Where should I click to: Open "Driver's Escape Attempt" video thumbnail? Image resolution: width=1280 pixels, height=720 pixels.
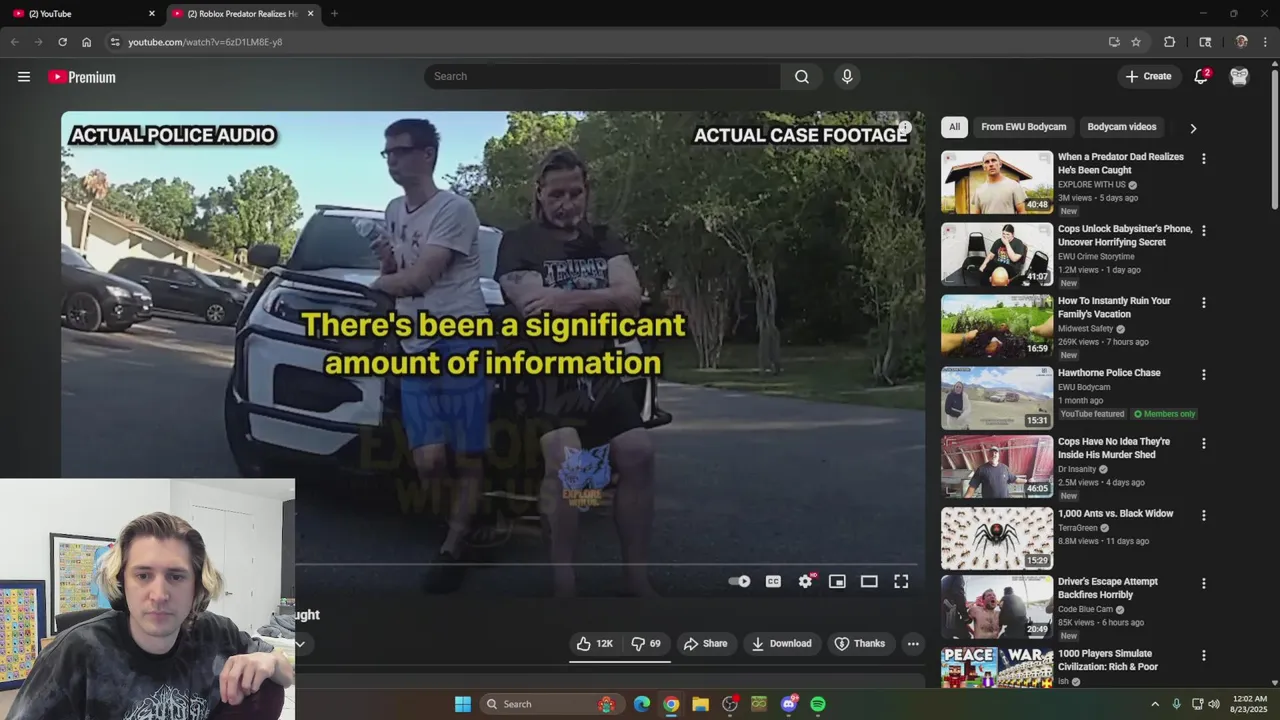[x=997, y=607]
